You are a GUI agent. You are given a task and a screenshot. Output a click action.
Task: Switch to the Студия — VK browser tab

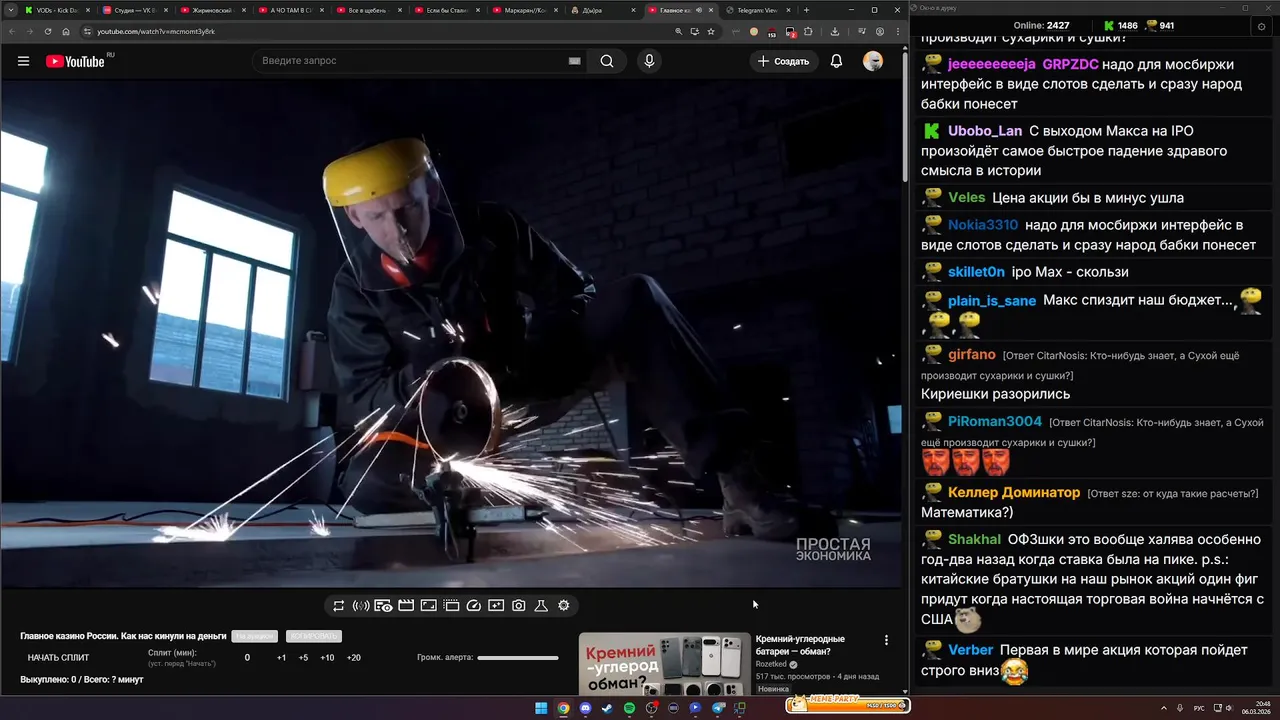[x=134, y=10]
